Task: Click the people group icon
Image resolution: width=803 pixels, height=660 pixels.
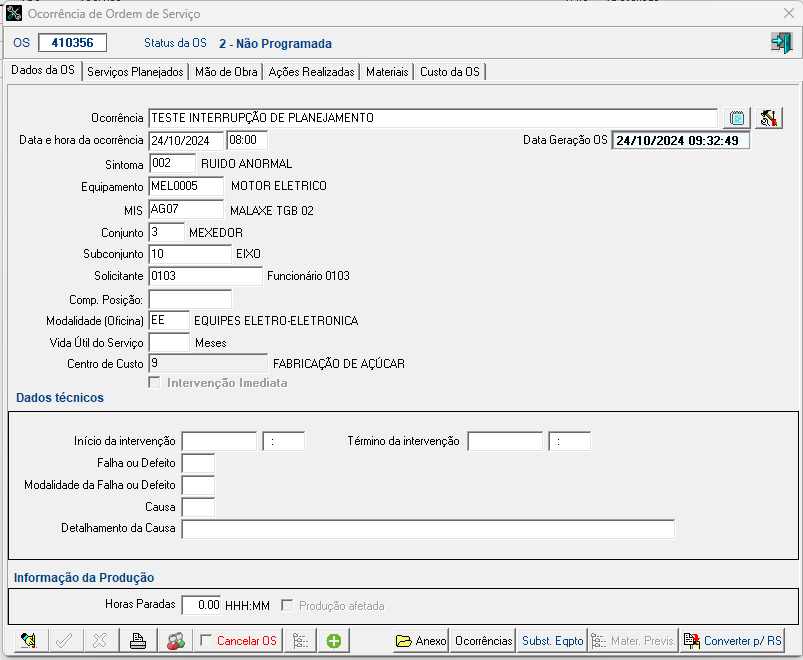Action: (176, 641)
